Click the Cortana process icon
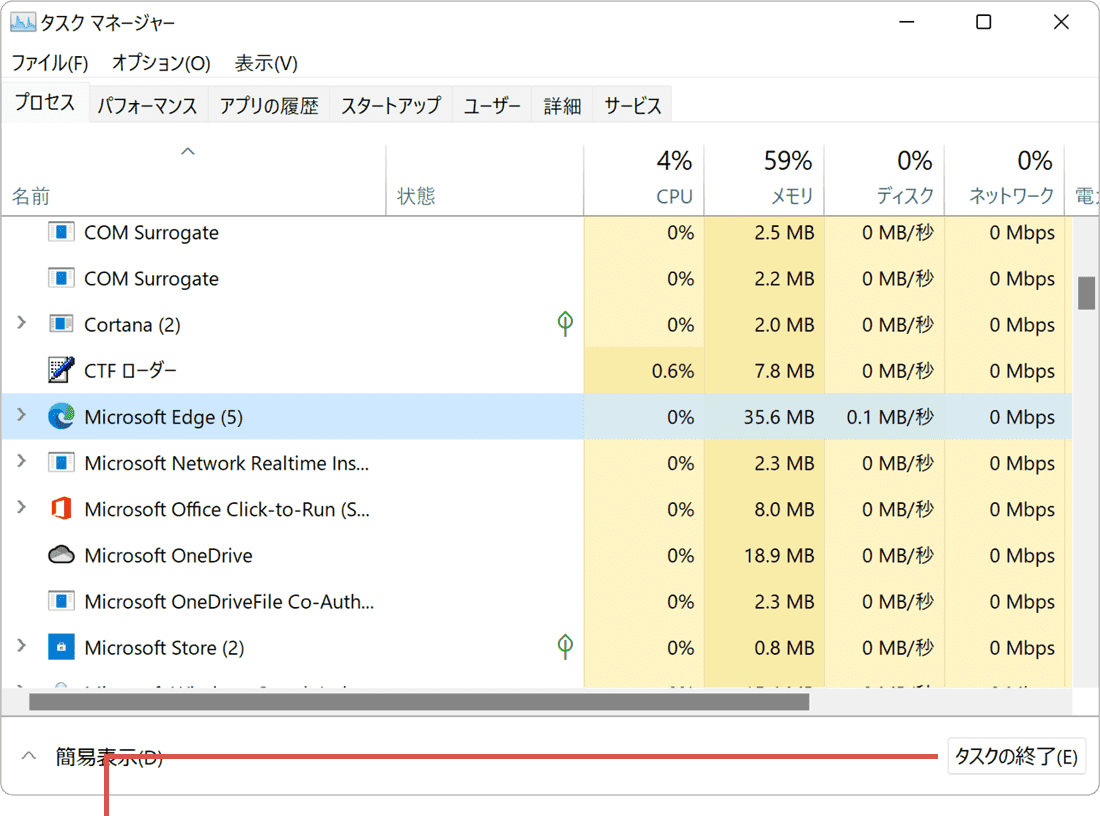This screenshot has width=1100, height=816. click(61, 325)
